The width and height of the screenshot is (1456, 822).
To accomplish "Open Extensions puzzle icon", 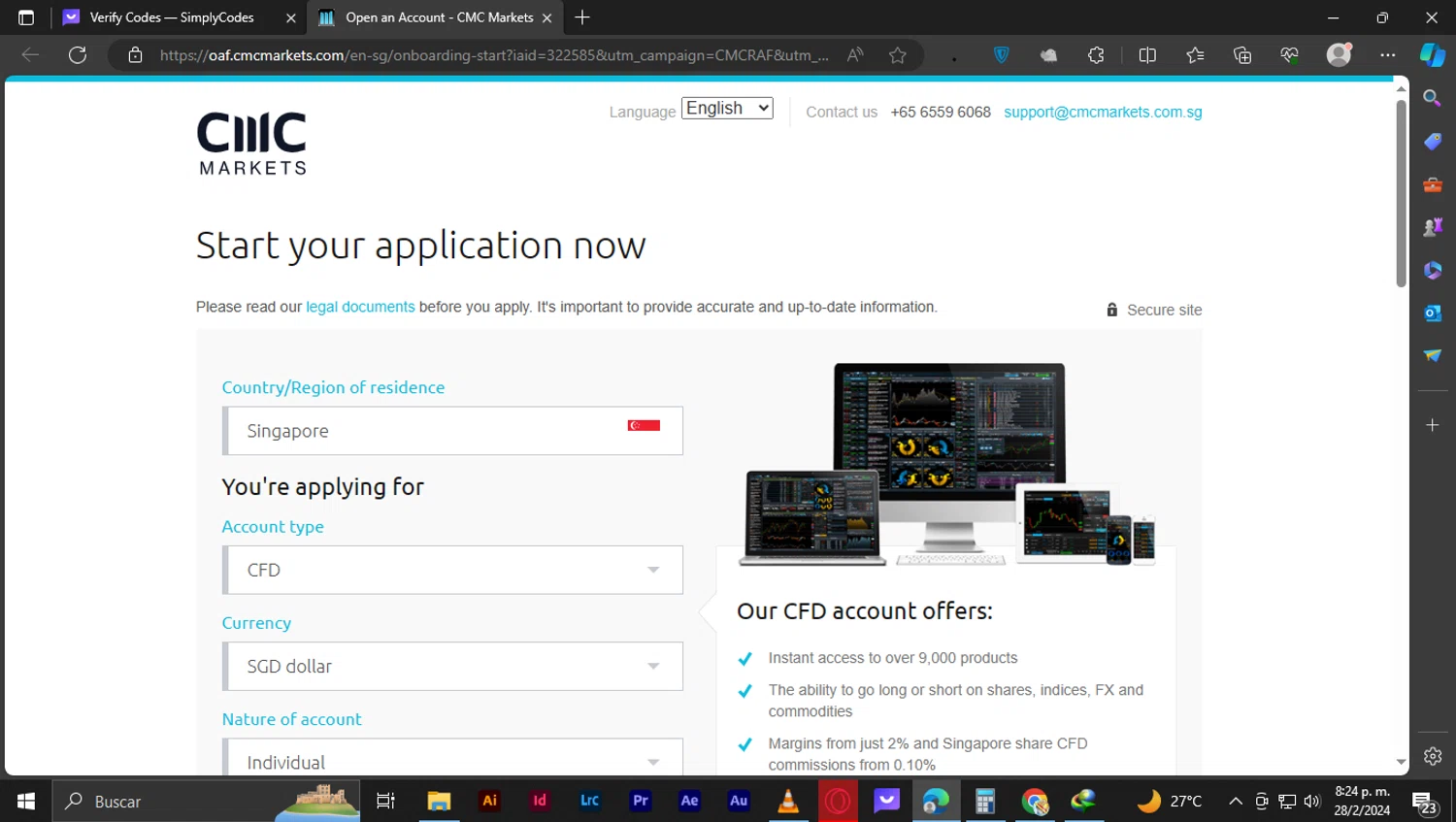I will pyautogui.click(x=1096, y=54).
